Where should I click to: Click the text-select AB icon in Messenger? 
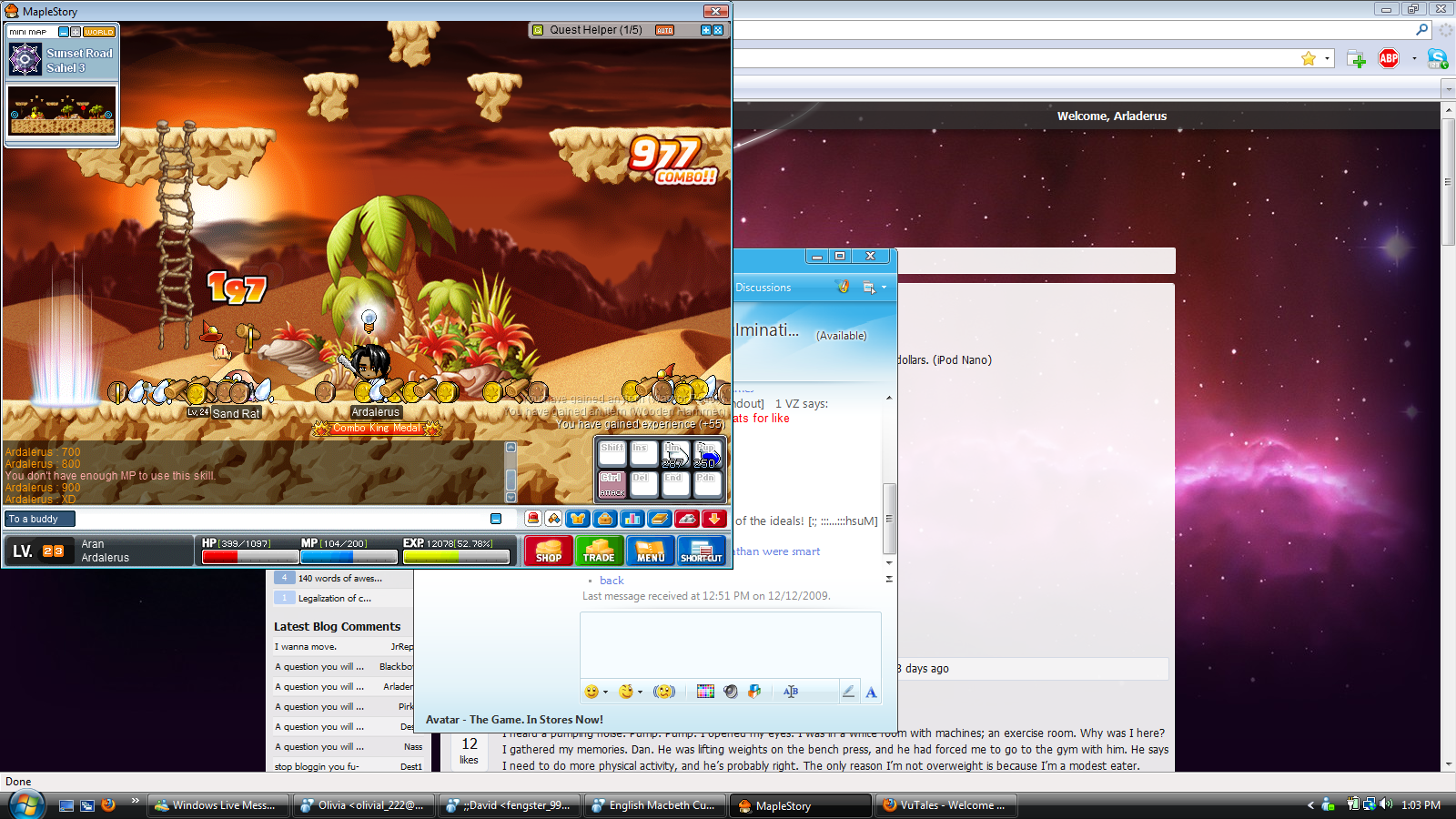tap(791, 692)
